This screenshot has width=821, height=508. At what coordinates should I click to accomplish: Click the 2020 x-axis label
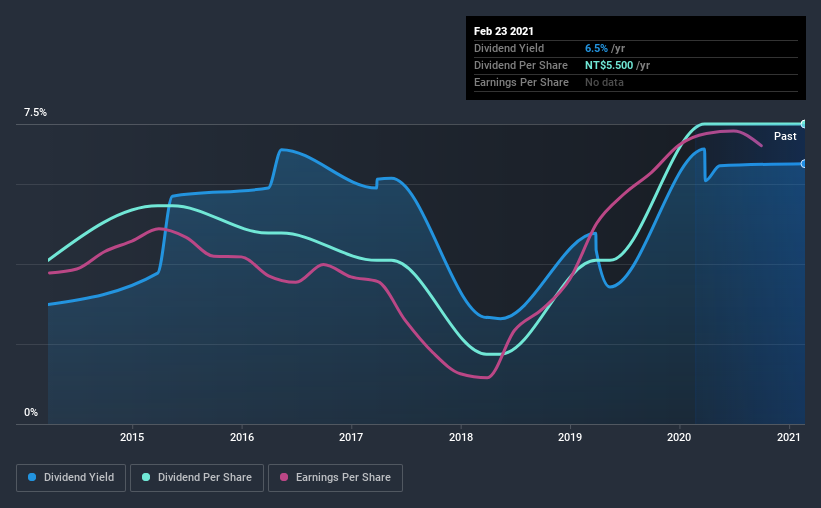[x=679, y=437]
